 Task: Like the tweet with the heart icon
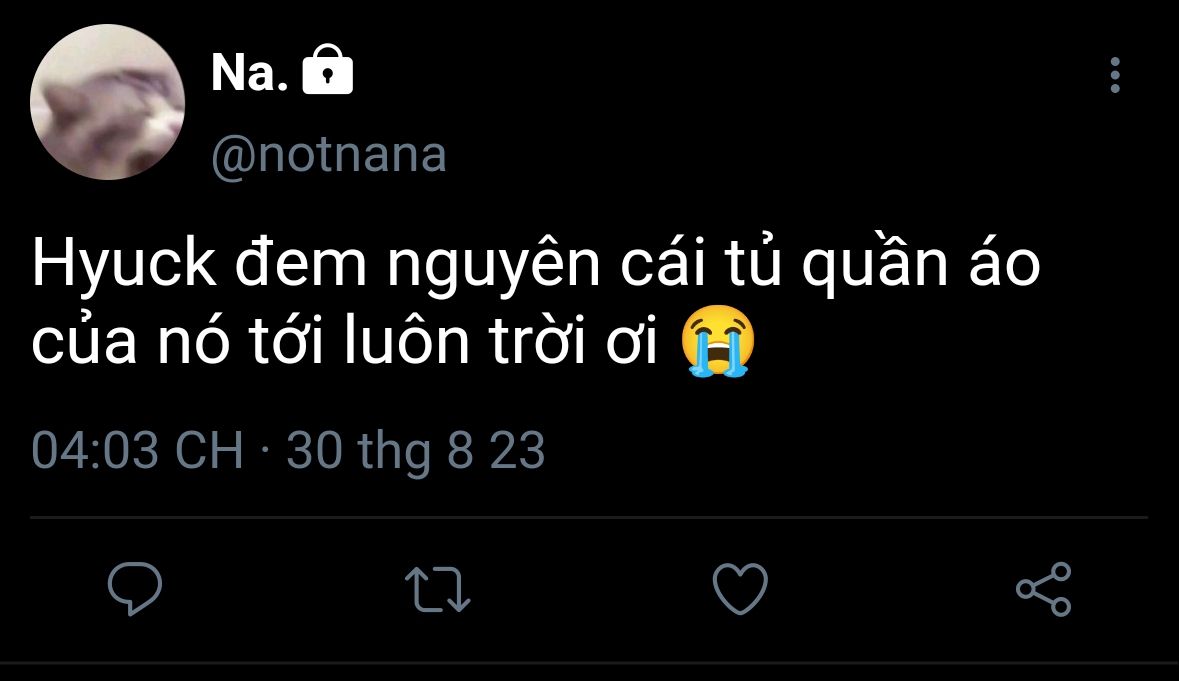coord(740,588)
